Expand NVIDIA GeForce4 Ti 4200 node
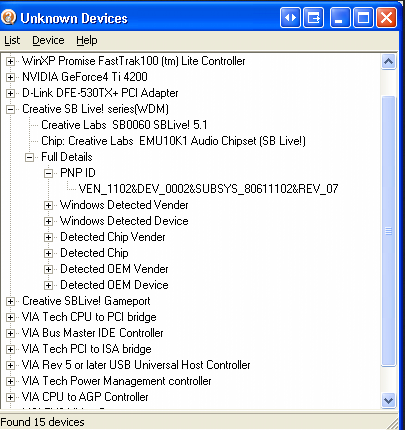 pos(10,77)
